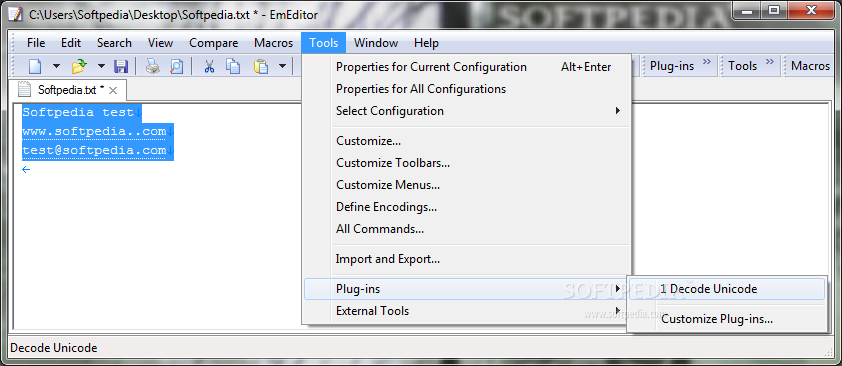842x366 pixels.
Task: Select Customize Plug-ins...
Action: (727, 319)
